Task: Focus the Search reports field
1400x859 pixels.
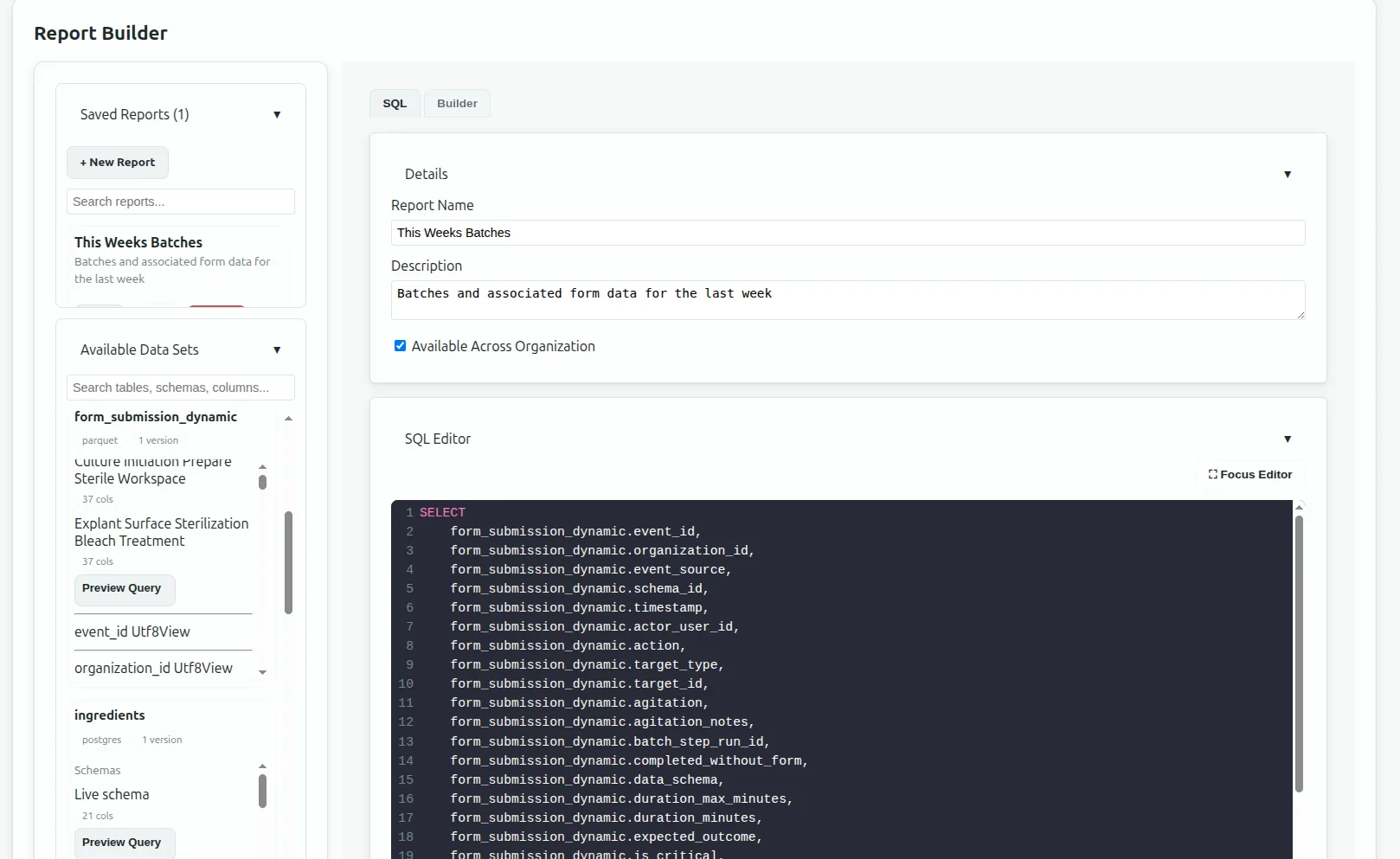Action: (x=181, y=202)
